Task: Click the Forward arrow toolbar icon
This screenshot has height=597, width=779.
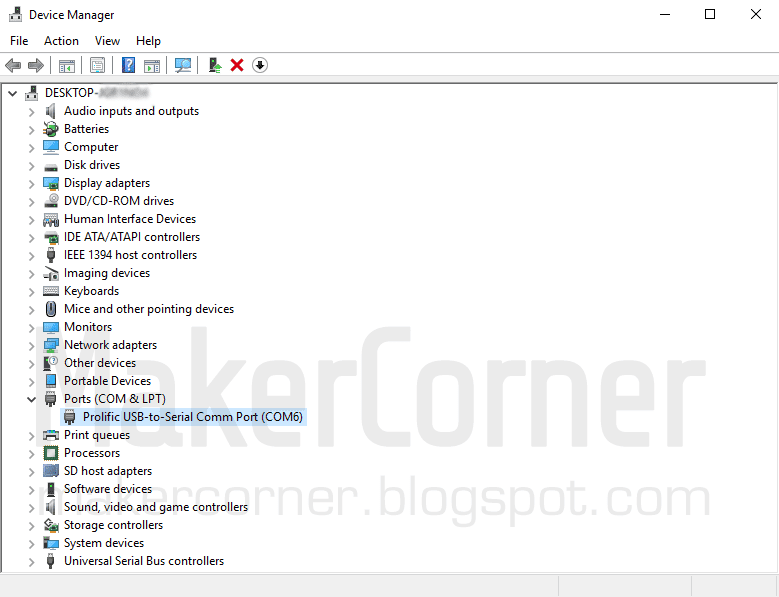Action: click(x=36, y=65)
